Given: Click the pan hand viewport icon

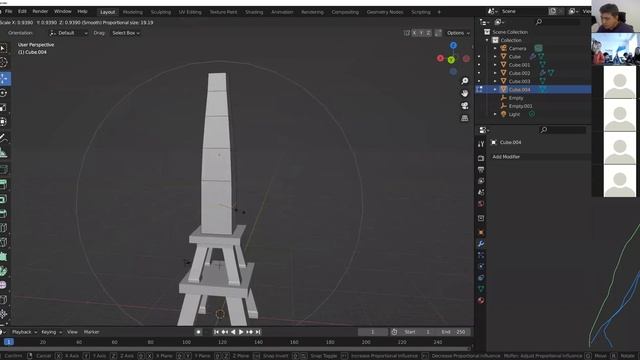Looking at the screenshot, I should pyautogui.click(x=464, y=93).
